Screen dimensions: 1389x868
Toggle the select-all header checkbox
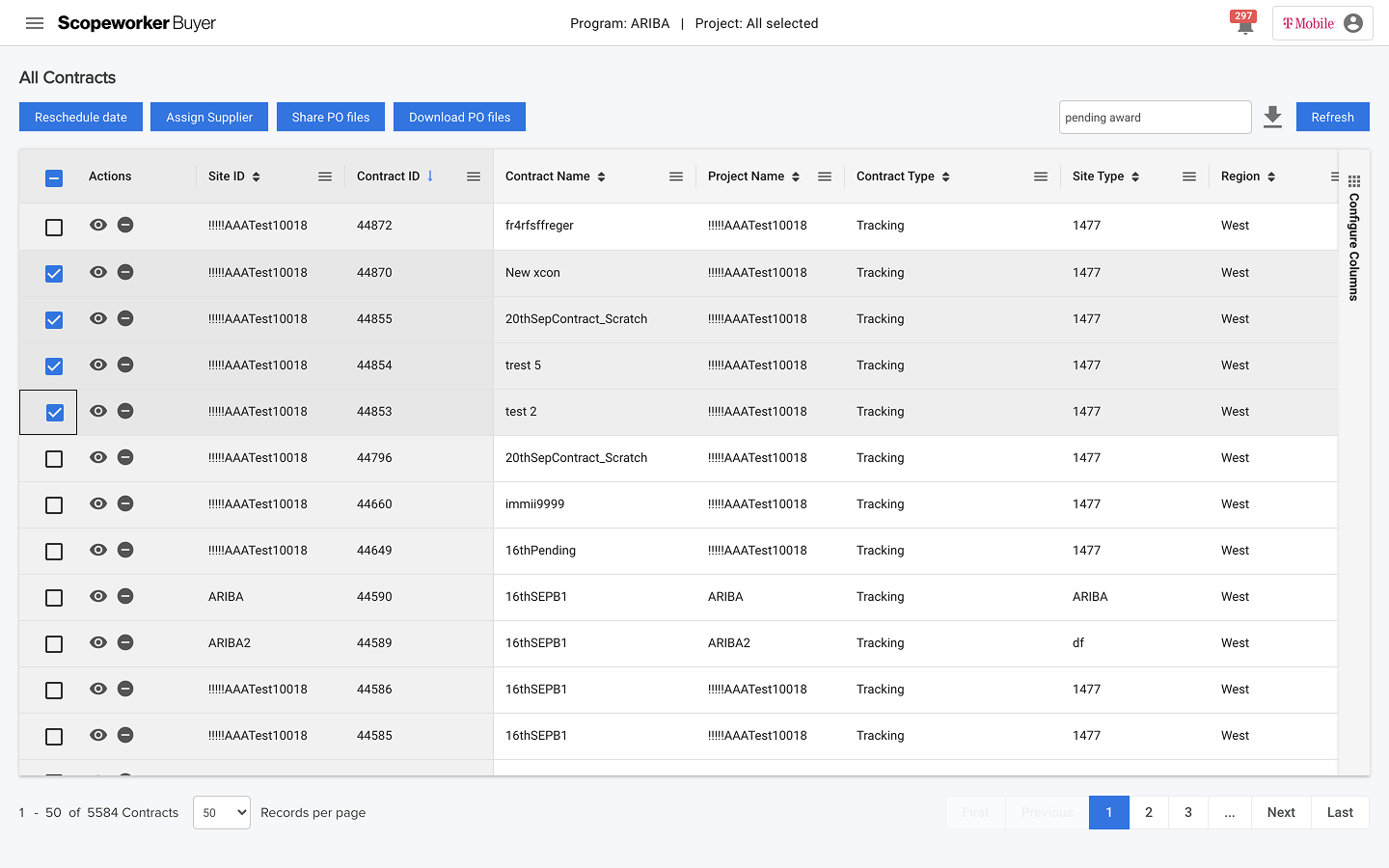pyautogui.click(x=54, y=177)
